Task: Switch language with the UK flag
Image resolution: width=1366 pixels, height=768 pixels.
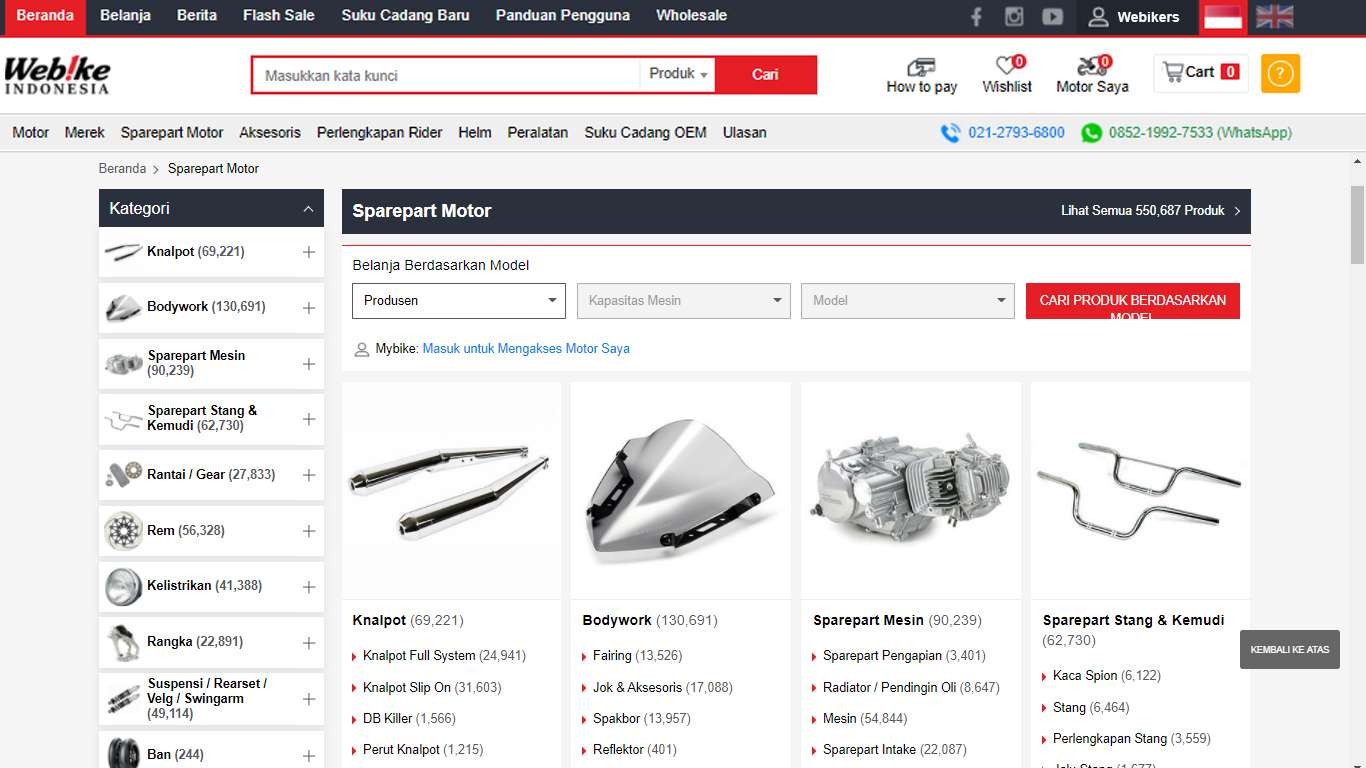Action: (x=1274, y=16)
